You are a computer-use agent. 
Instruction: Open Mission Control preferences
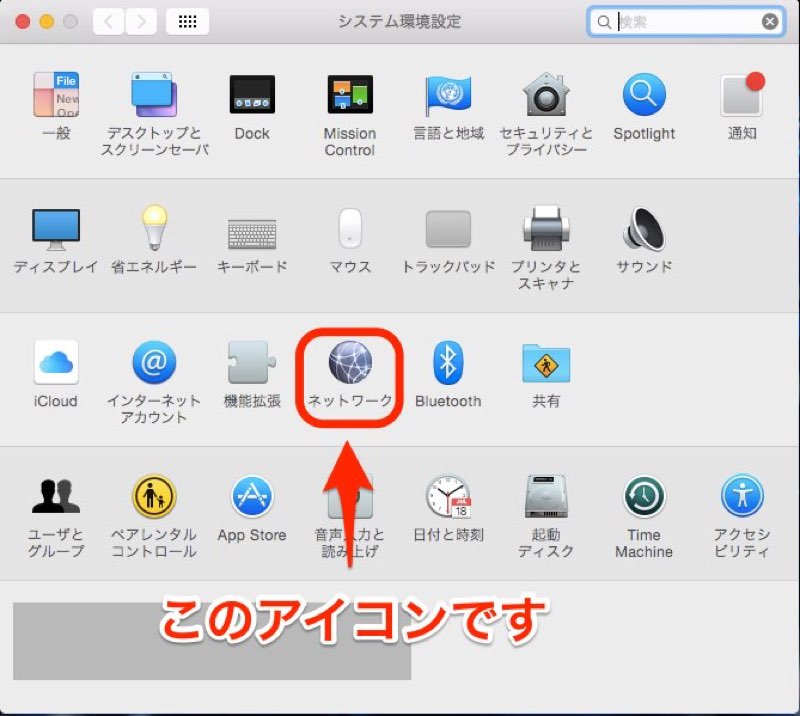349,95
